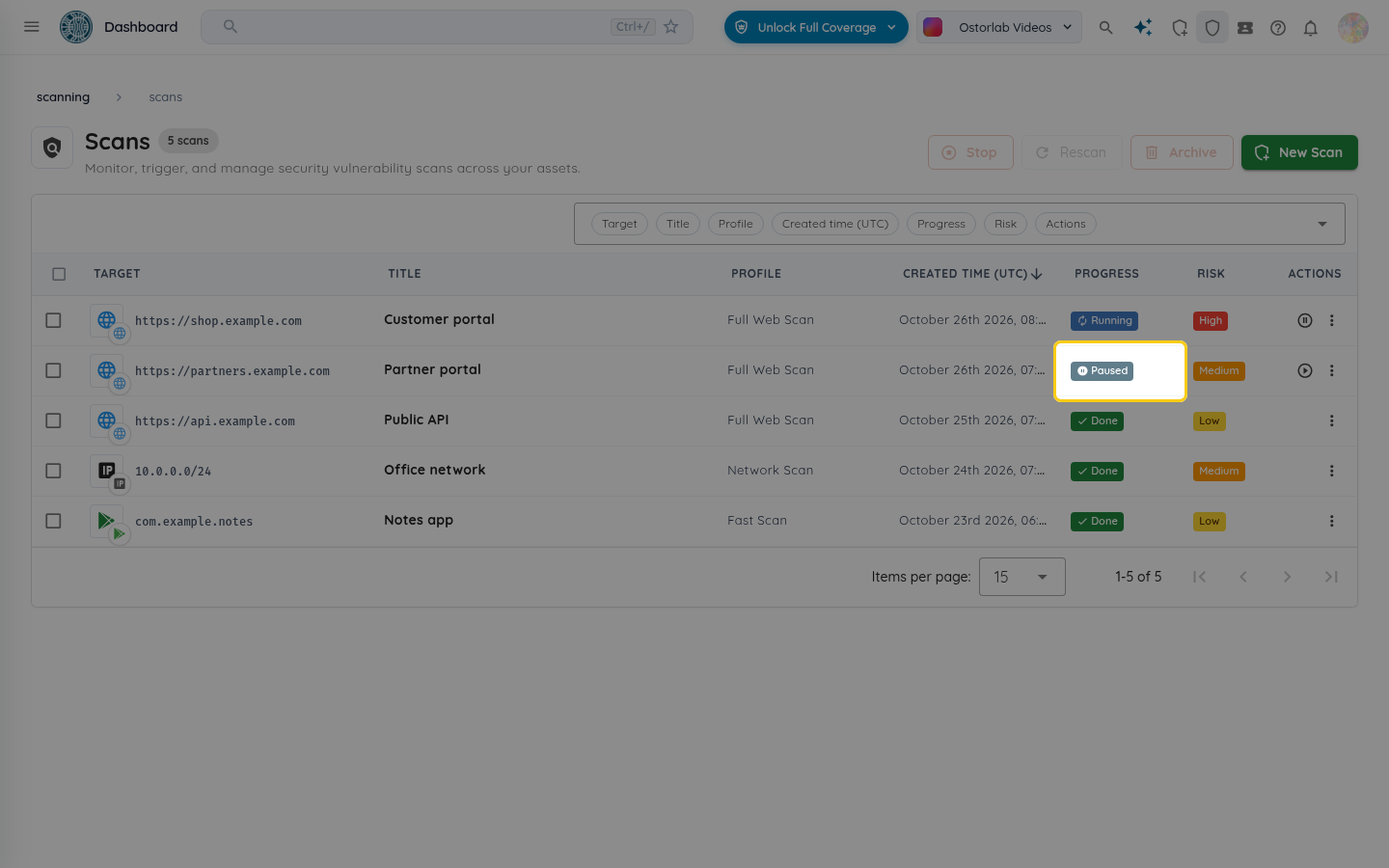Open the notifications bell
This screenshot has width=1389, height=868.
[1311, 27]
